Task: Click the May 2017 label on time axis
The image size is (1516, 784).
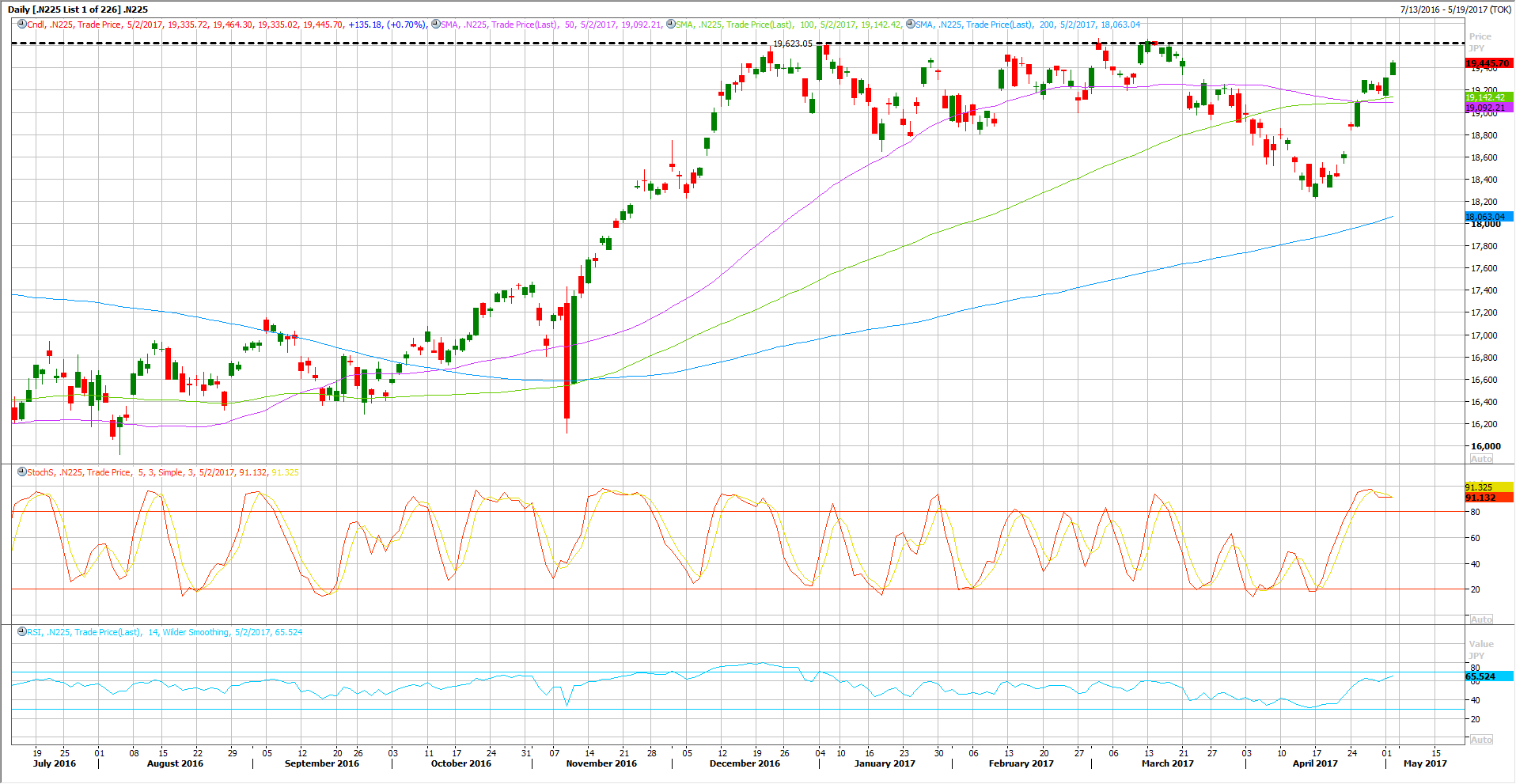Action: pyautogui.click(x=1425, y=763)
